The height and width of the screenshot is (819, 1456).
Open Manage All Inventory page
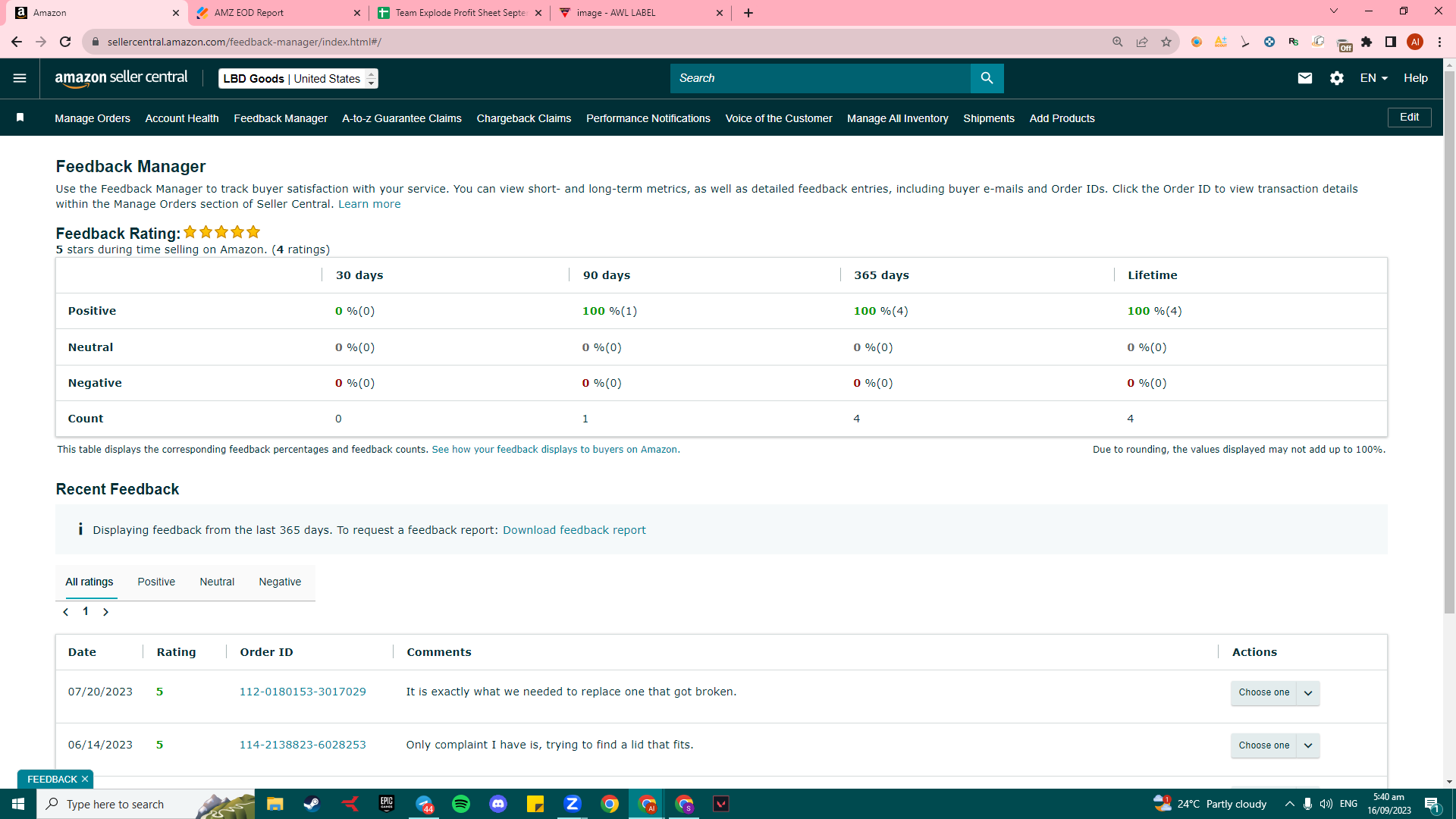tap(898, 118)
